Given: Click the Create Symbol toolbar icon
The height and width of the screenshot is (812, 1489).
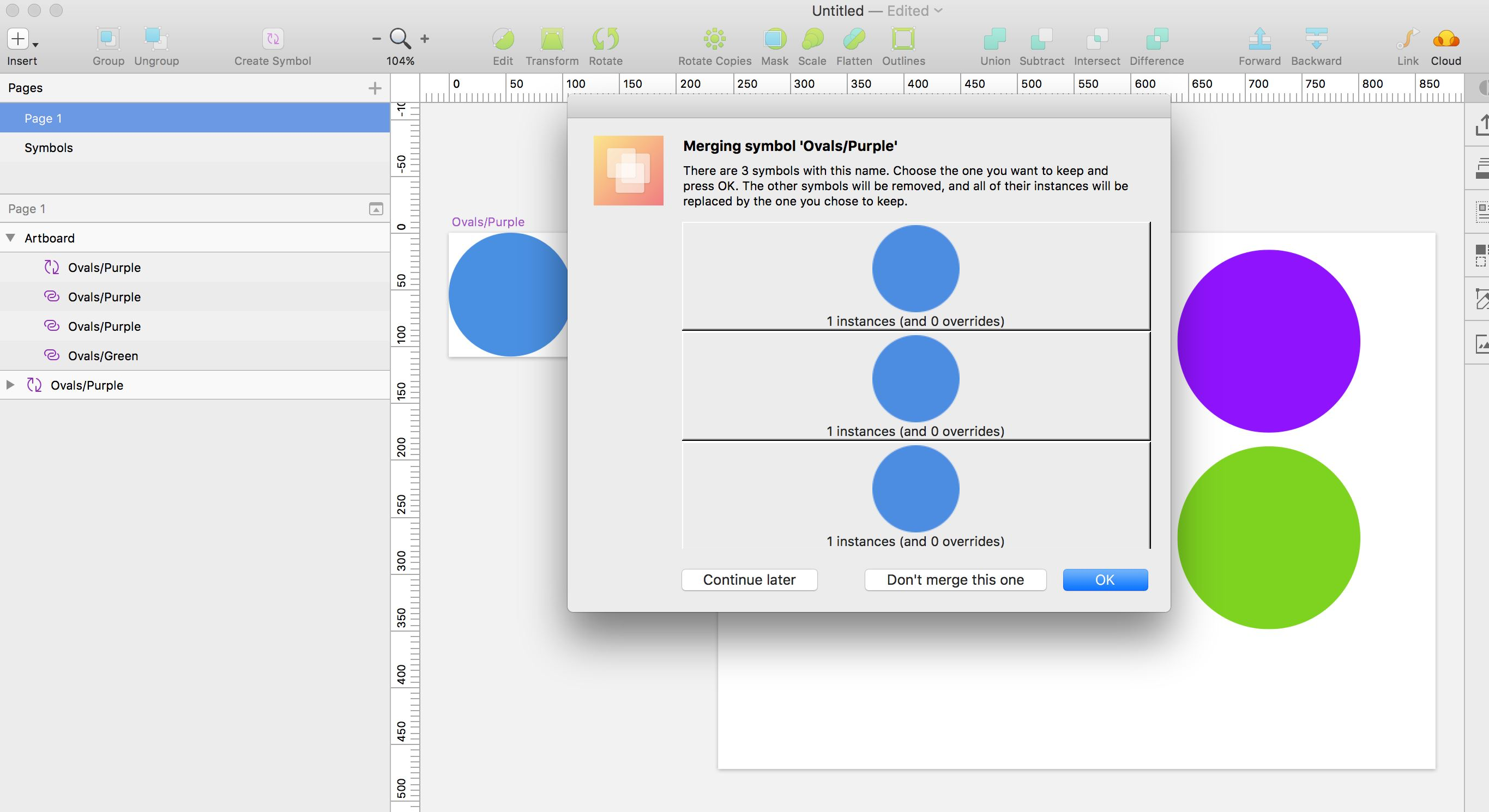Looking at the screenshot, I should click(x=272, y=39).
